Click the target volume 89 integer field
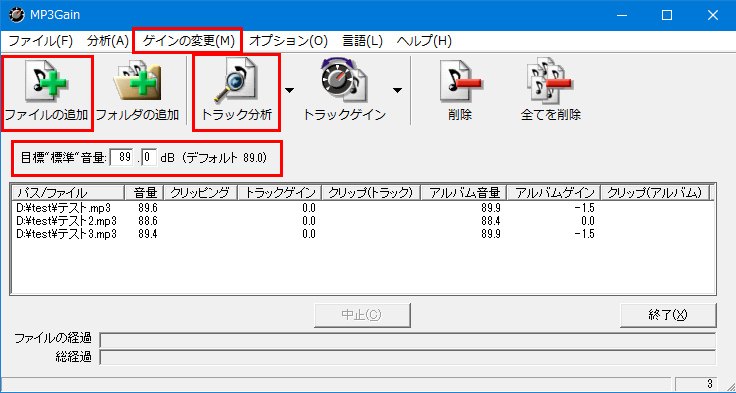 [x=122, y=157]
